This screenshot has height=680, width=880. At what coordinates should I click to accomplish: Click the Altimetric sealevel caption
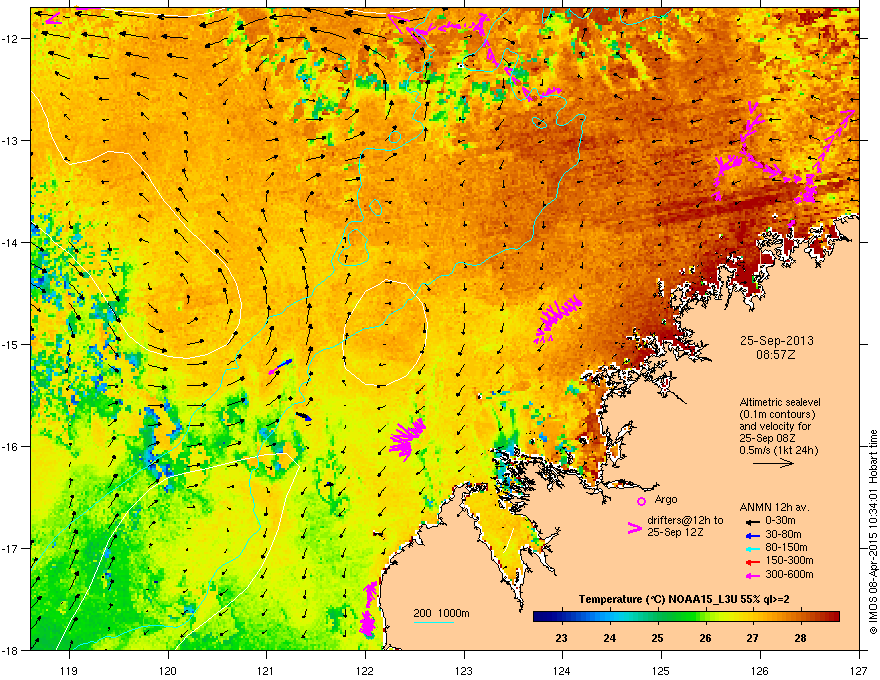780,402
